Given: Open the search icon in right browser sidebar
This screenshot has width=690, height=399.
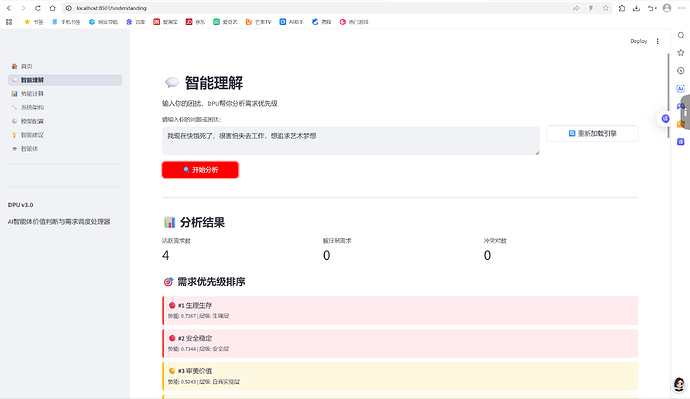Looking at the screenshot, I should click(x=681, y=35).
